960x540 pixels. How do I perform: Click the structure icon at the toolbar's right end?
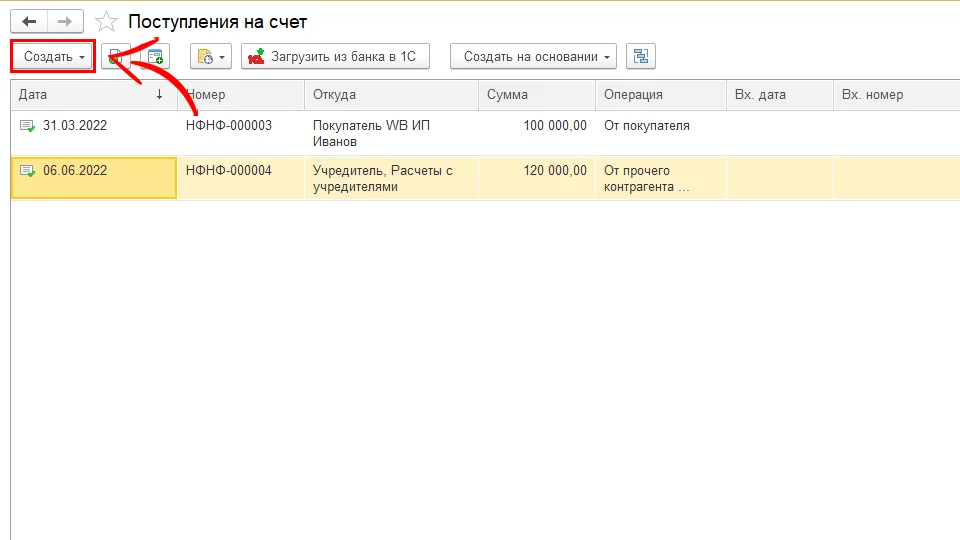point(640,57)
